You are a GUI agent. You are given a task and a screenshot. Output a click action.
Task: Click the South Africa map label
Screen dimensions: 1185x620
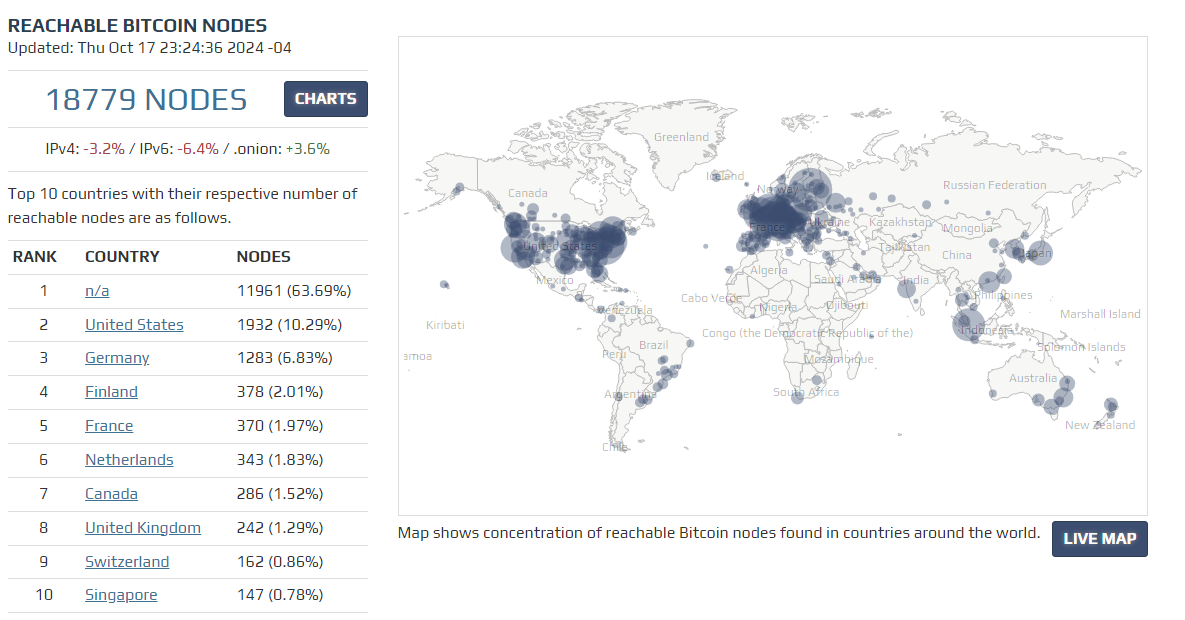[806, 392]
